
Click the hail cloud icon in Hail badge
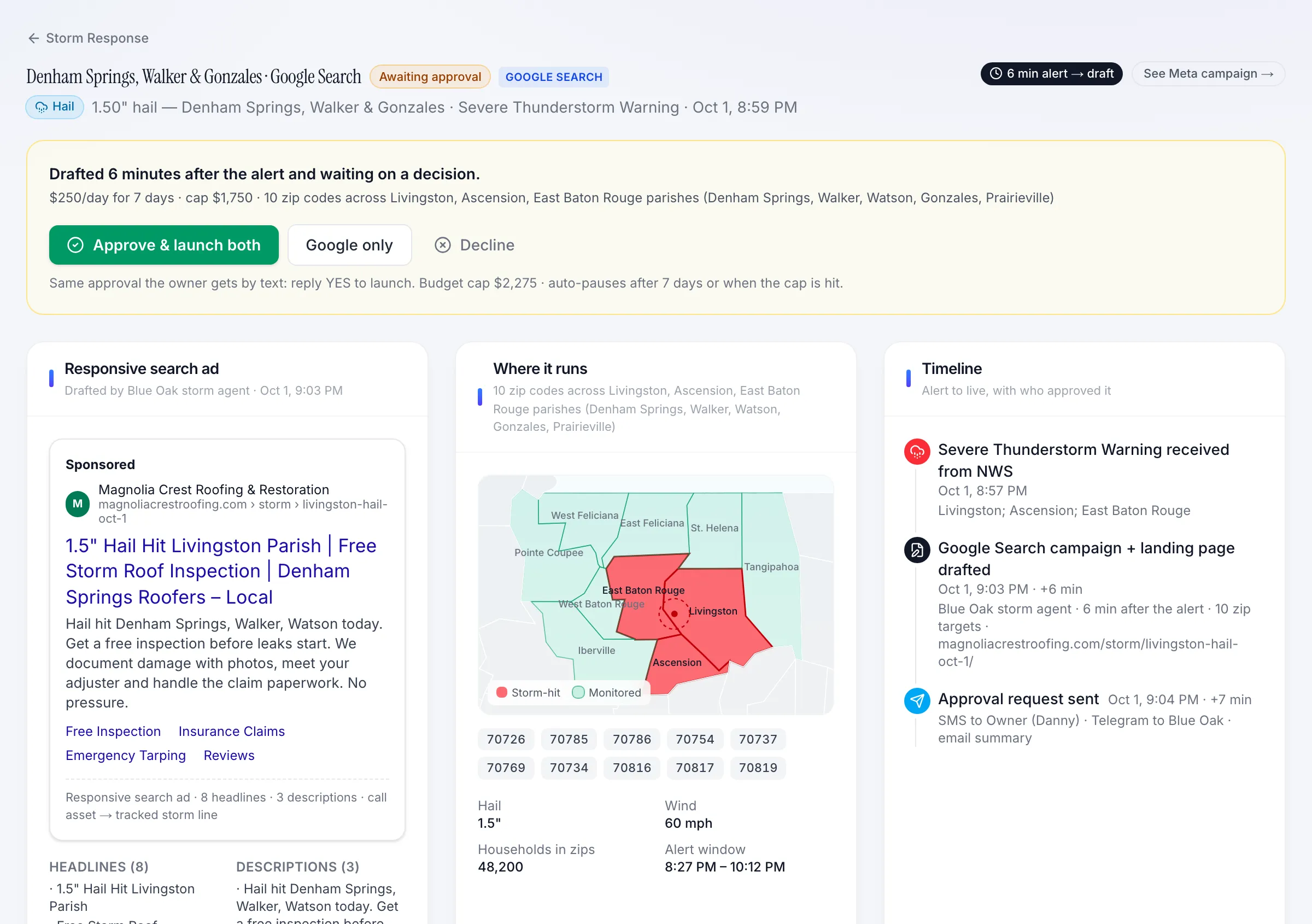coord(42,107)
